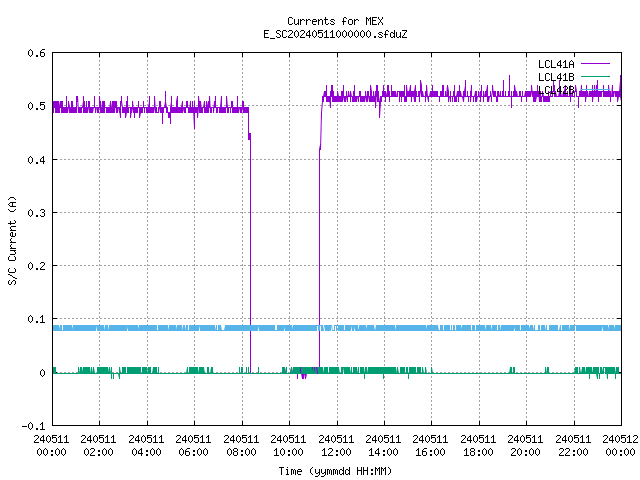The height and width of the screenshot is (480, 640).
Task: Click the y-axis tick label 0.4
Action: [x=37, y=160]
